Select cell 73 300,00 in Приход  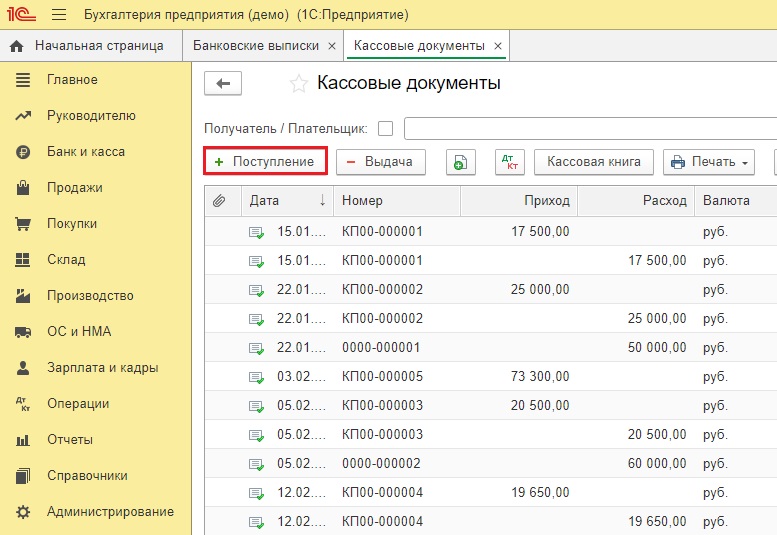519,376
